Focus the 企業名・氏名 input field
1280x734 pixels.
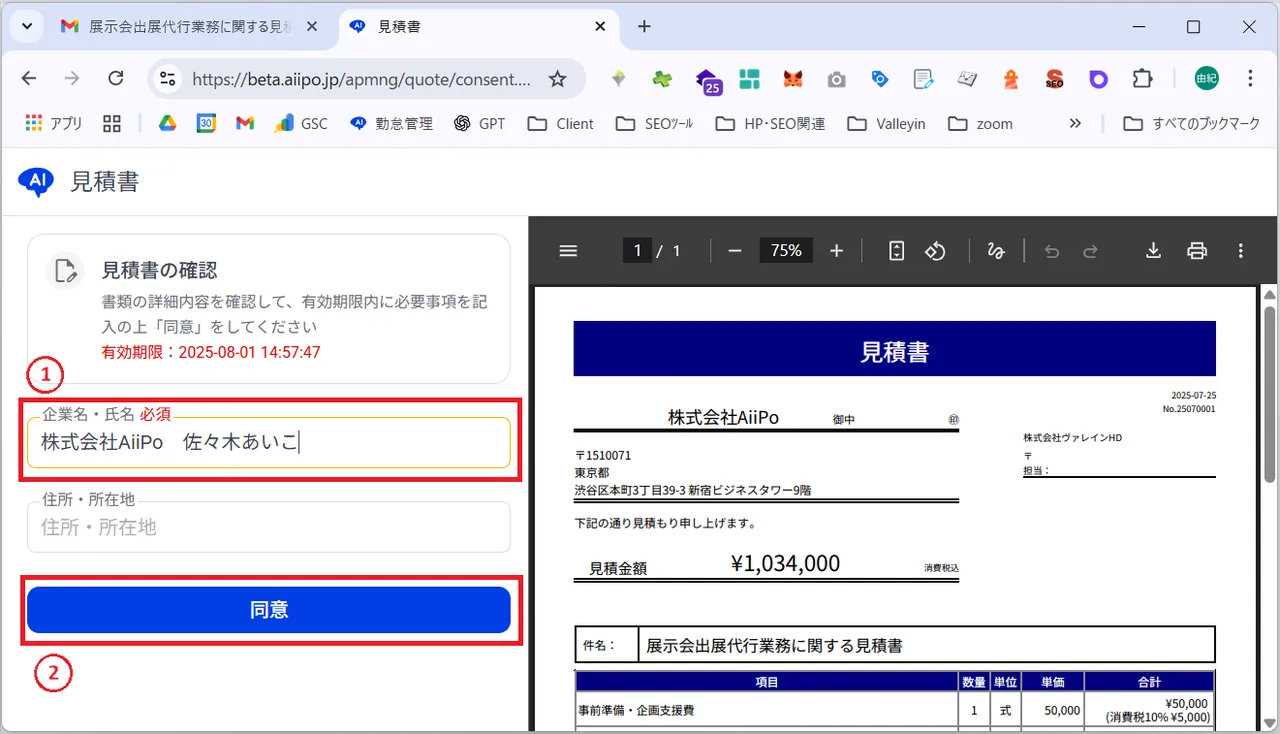click(x=269, y=442)
